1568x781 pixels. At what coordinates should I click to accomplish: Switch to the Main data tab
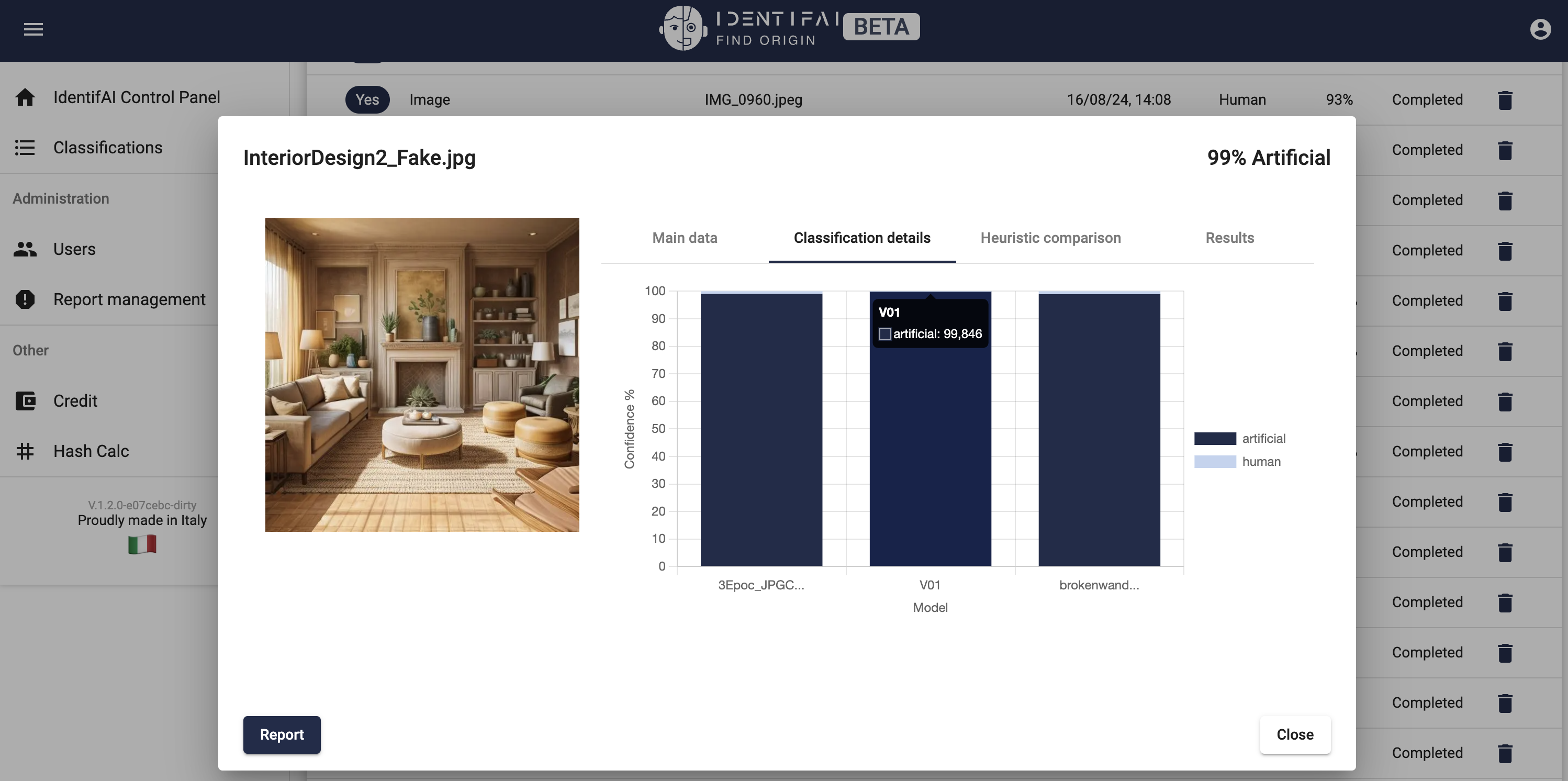[684, 238]
